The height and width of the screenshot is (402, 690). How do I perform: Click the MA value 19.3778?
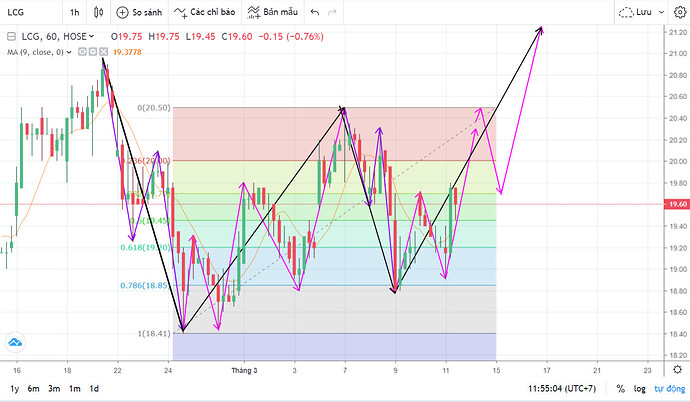(127, 52)
